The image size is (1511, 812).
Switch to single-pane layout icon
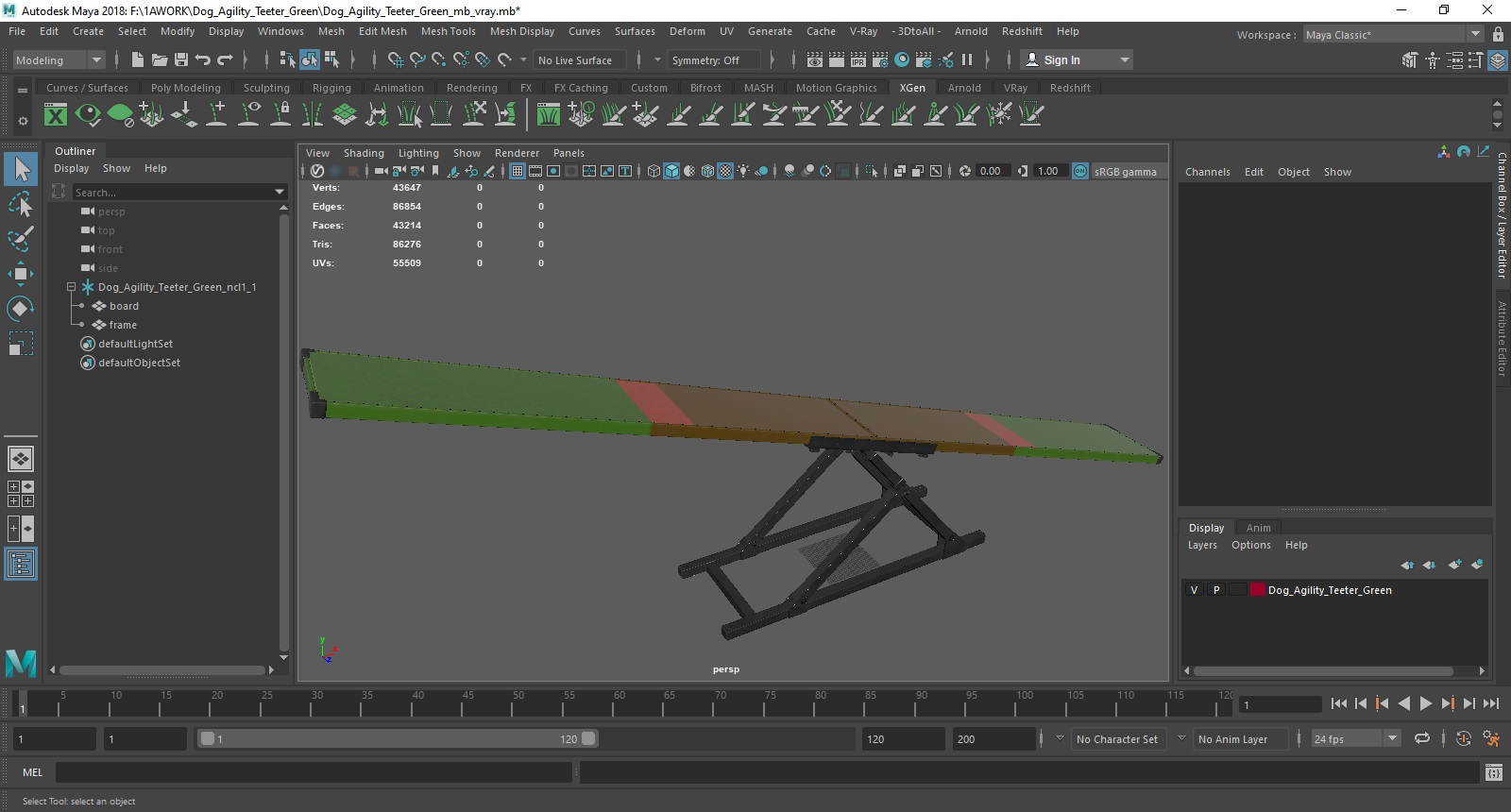click(21, 459)
